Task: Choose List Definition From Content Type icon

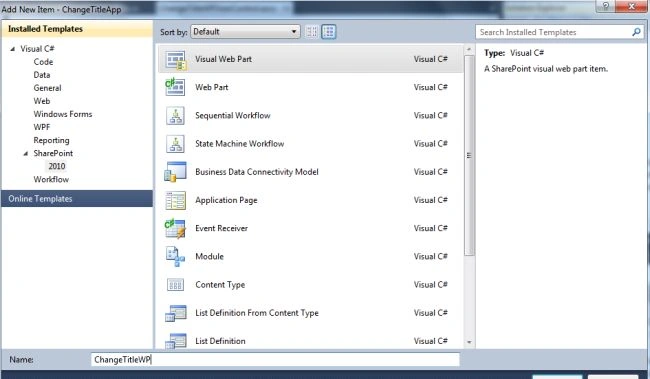Action: point(175,313)
